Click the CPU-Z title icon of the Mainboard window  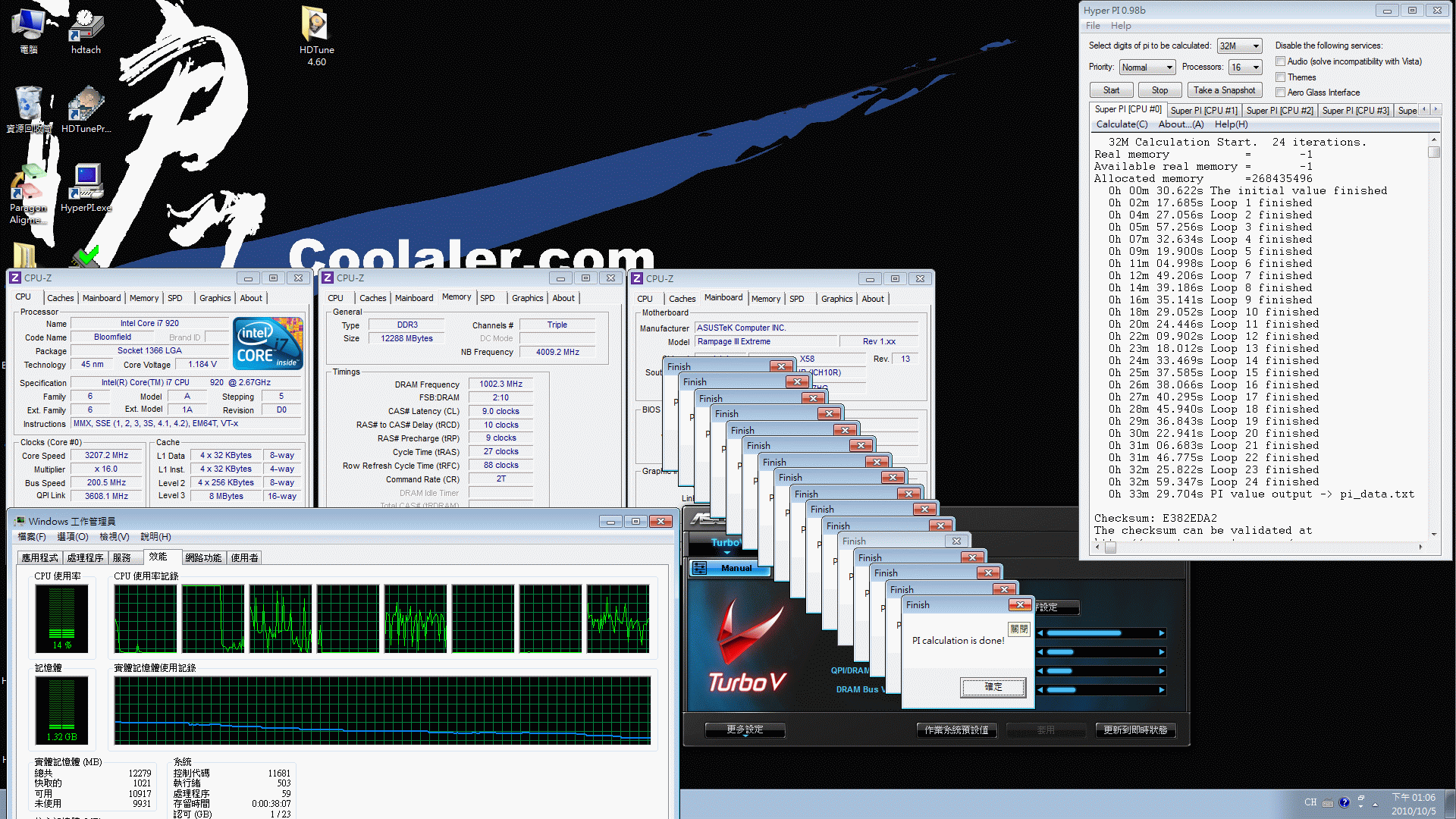pos(637,278)
